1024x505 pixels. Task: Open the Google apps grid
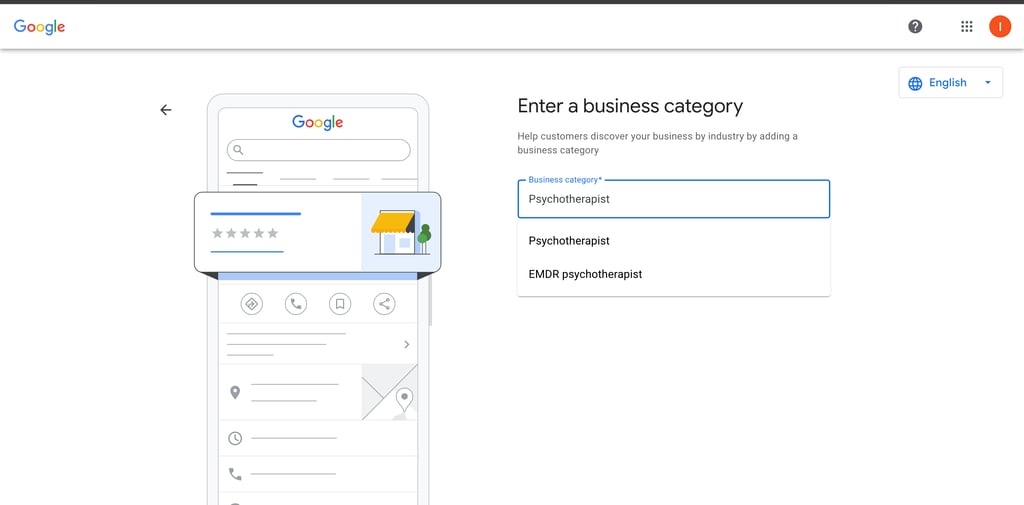[x=967, y=27]
